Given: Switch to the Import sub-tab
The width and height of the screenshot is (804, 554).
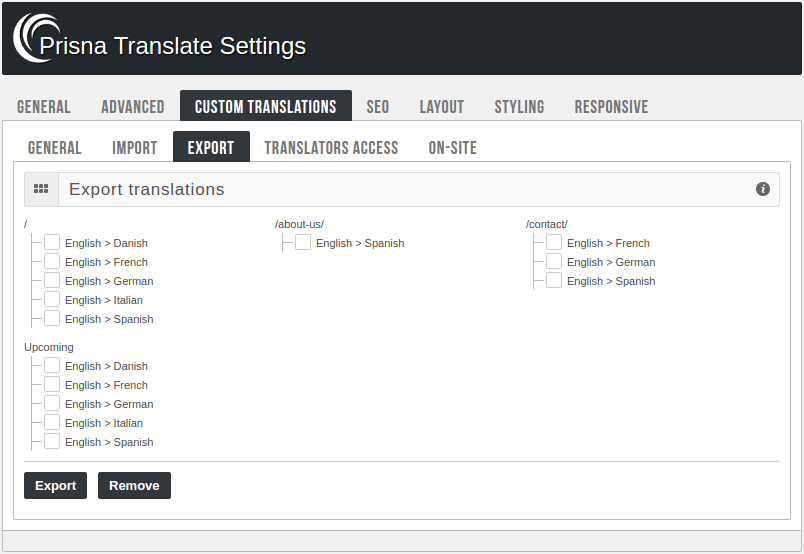Looking at the screenshot, I should tap(135, 148).
